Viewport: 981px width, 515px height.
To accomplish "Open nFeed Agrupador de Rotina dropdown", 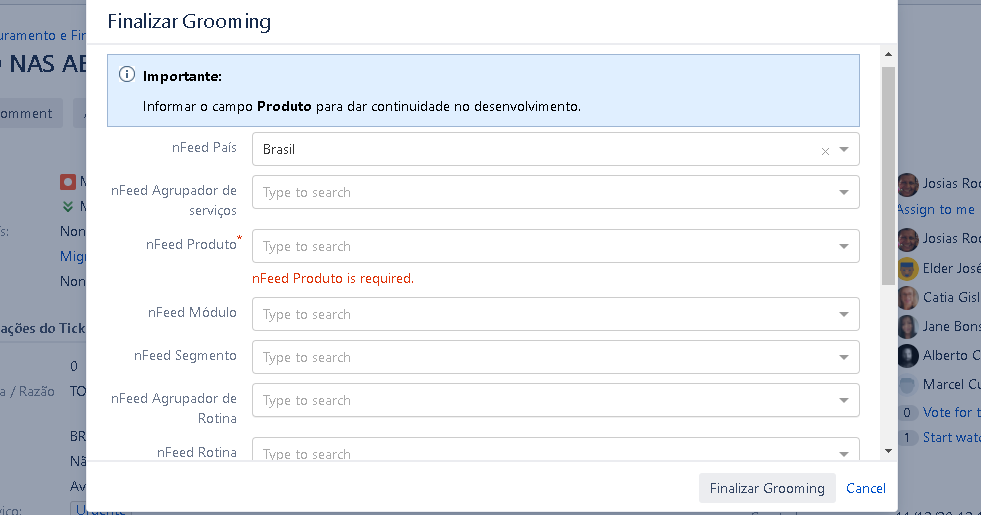I will tap(845, 400).
